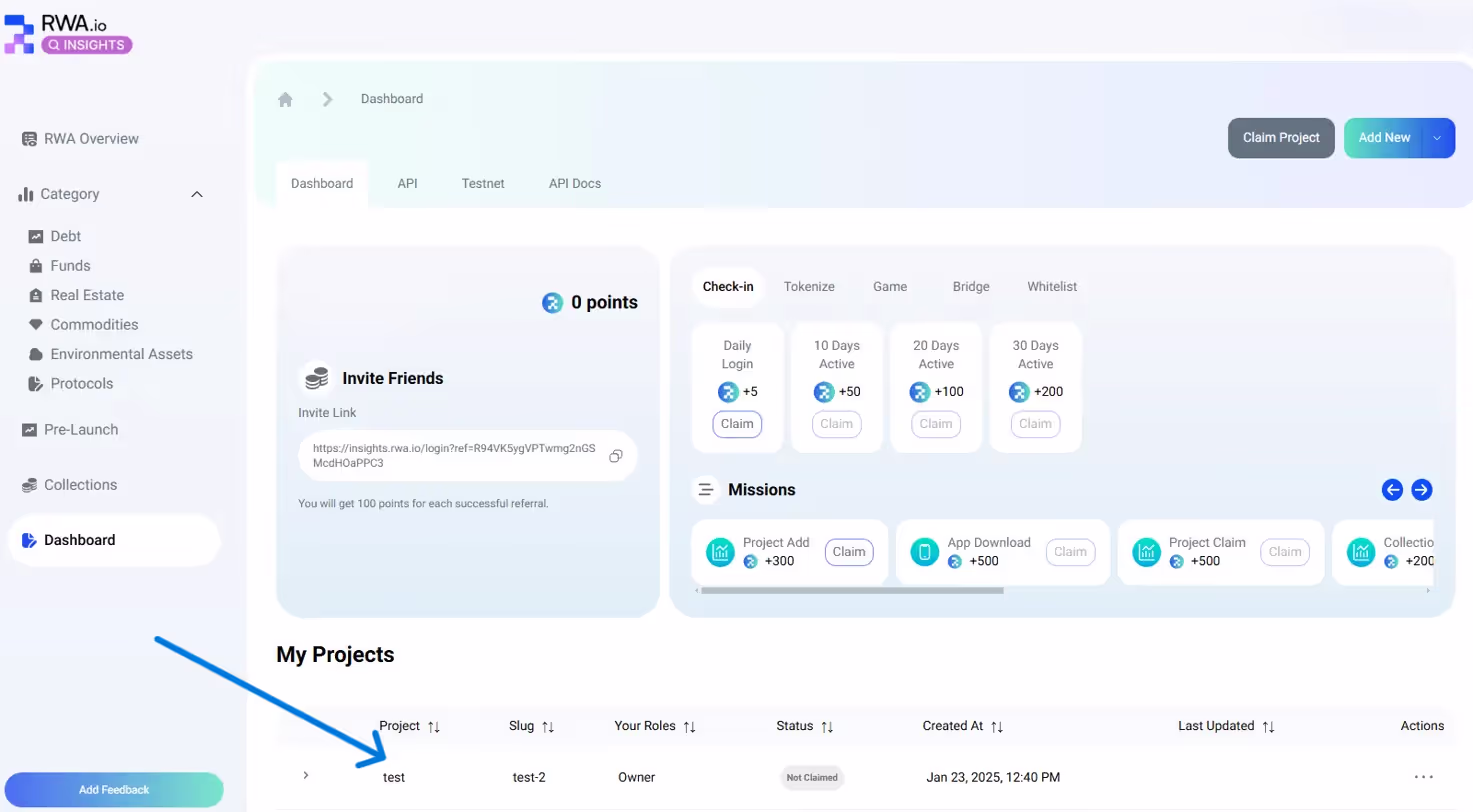Sort the table by the Project column
Screen dimensions: 1473x812
tap(433, 727)
